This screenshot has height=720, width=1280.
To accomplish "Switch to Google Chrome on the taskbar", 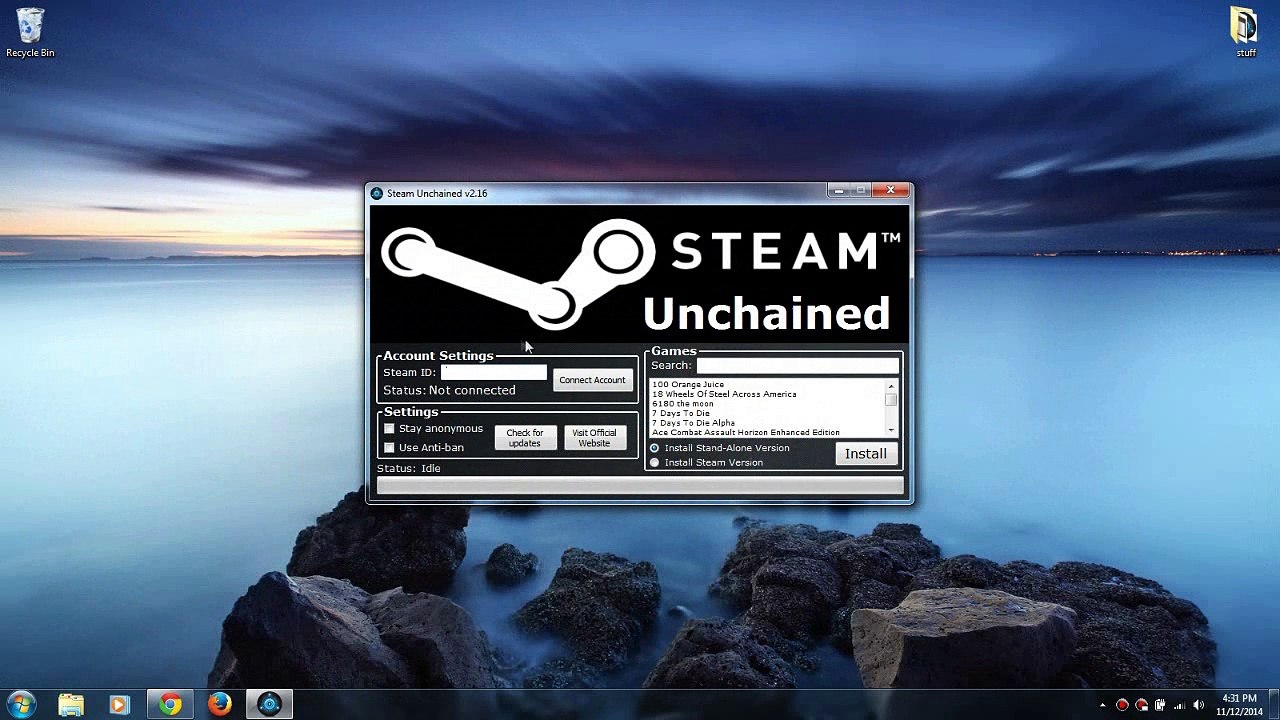I will pyautogui.click(x=170, y=705).
